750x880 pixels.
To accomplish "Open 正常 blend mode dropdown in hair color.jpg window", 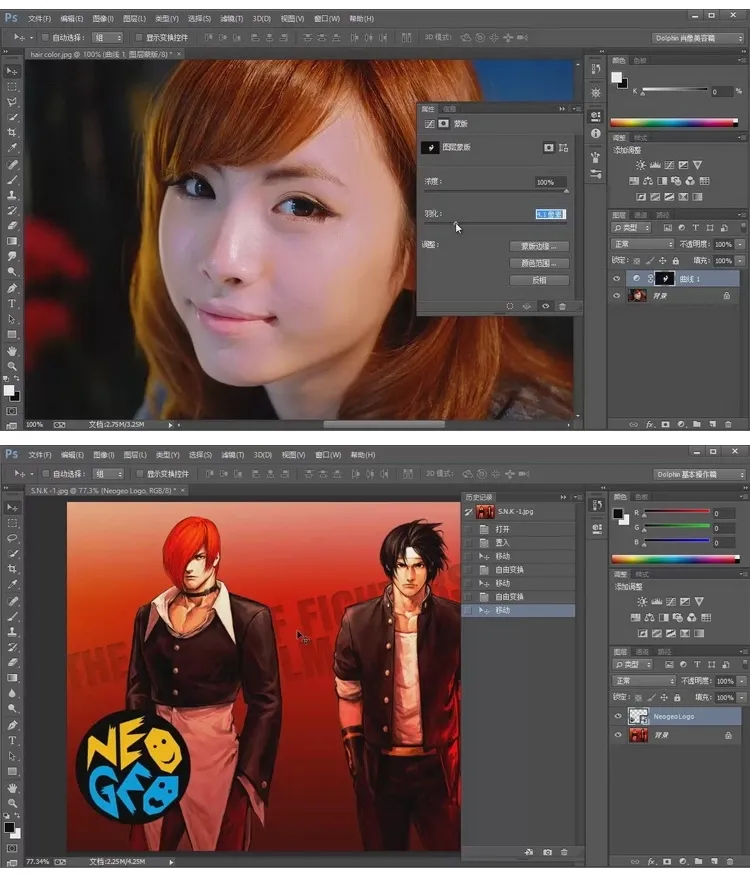I will coord(642,244).
